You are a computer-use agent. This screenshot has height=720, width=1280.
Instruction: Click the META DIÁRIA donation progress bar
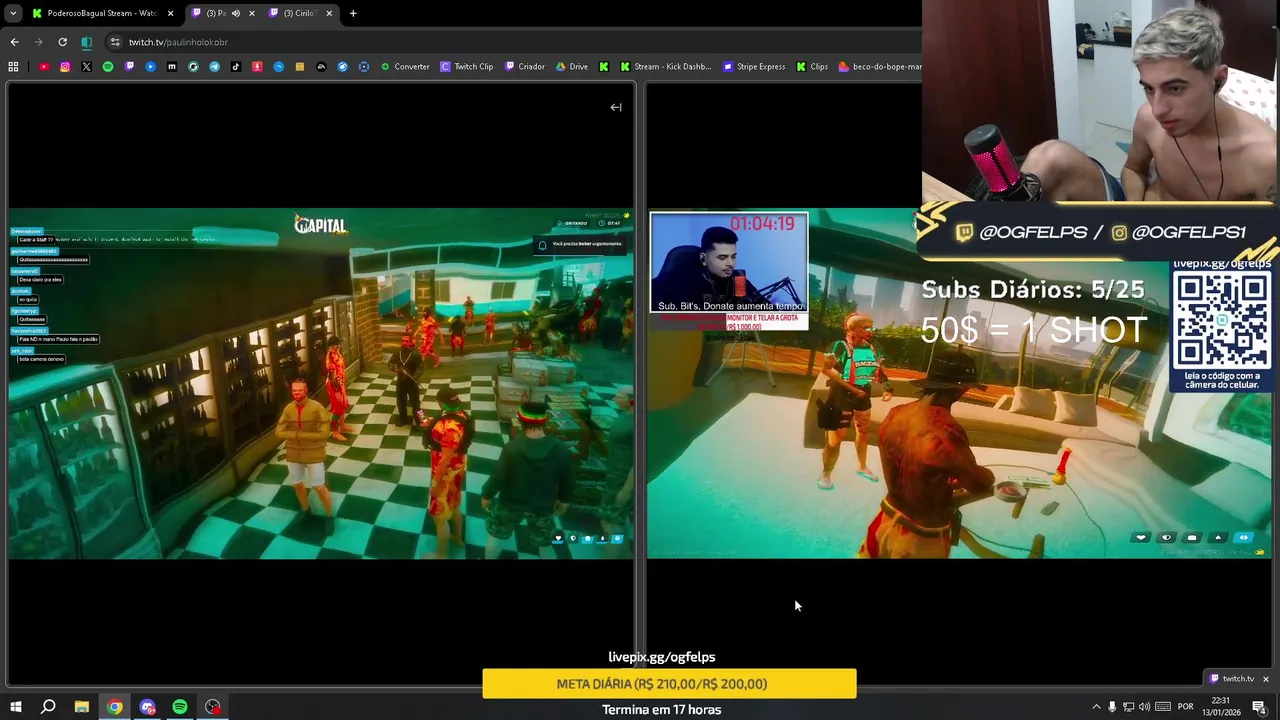pyautogui.click(x=669, y=684)
